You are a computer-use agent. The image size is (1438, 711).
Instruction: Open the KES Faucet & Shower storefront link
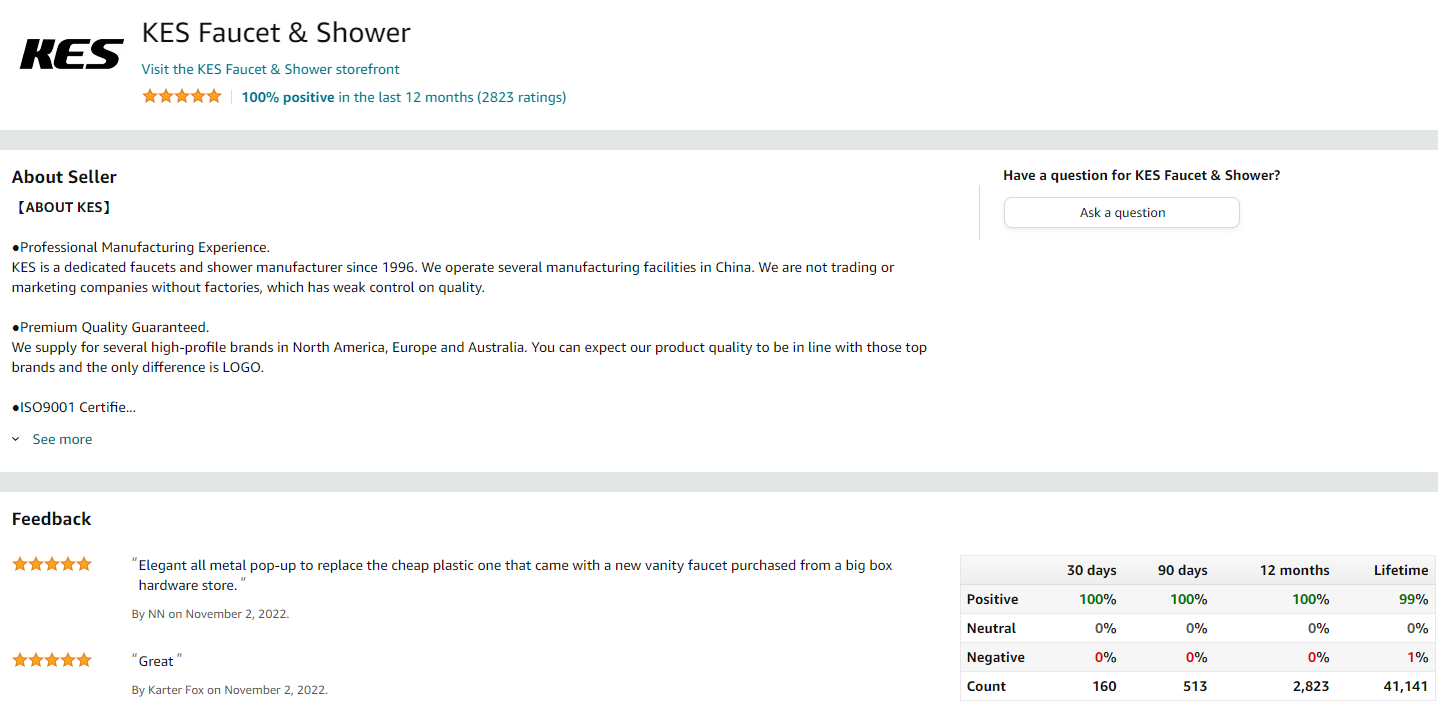(x=270, y=69)
